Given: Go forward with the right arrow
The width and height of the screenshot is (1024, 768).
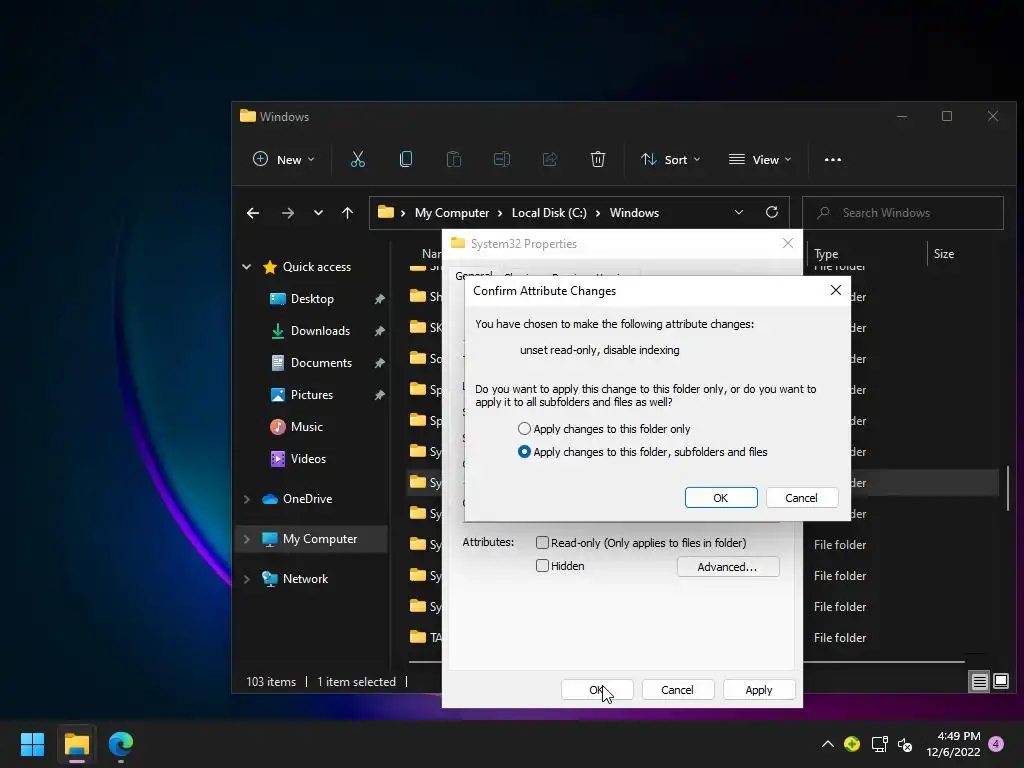Looking at the screenshot, I should (287, 213).
